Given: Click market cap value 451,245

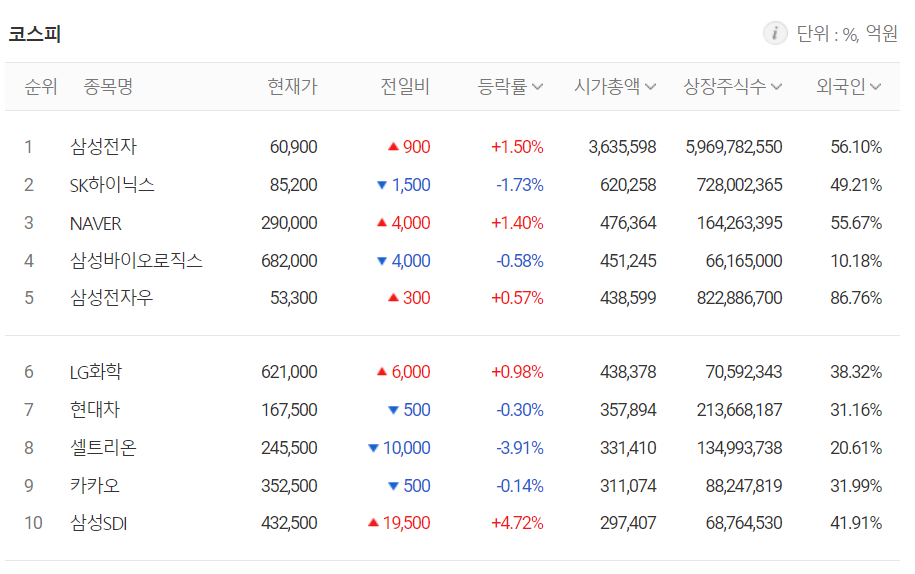Looking at the screenshot, I should (628, 261).
